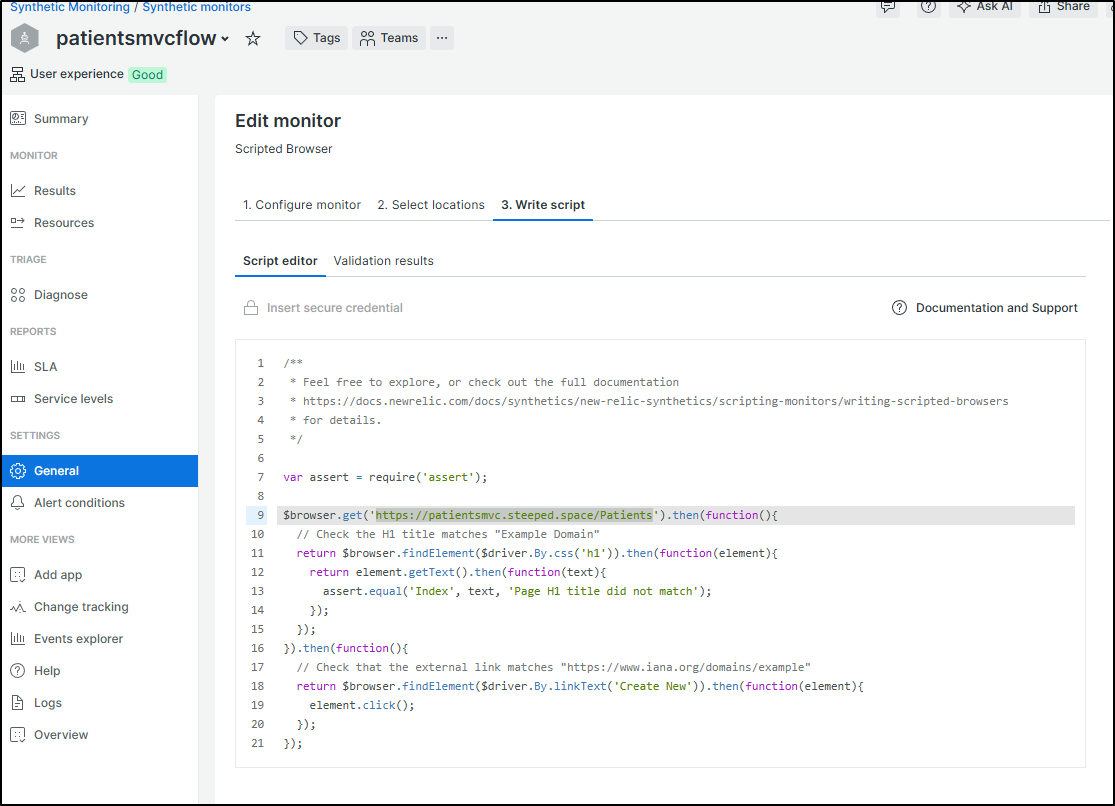
Task: Click the tag icon in Tags button
Action: click(301, 38)
